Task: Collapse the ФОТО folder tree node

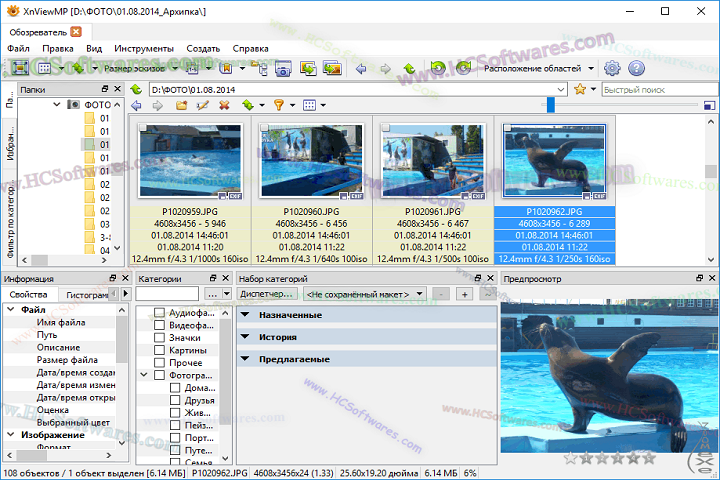Action: pyautogui.click(x=56, y=104)
